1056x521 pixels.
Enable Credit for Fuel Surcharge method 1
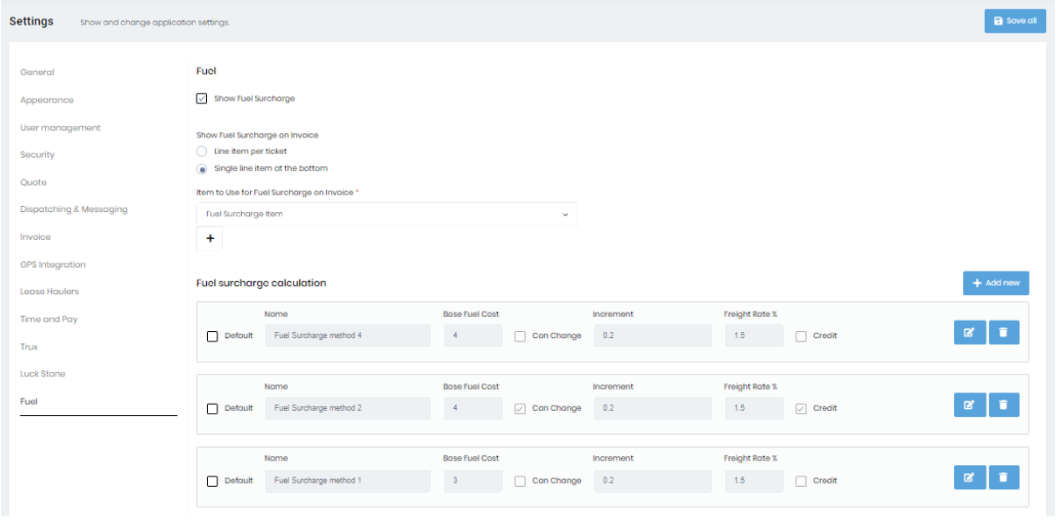tap(801, 481)
